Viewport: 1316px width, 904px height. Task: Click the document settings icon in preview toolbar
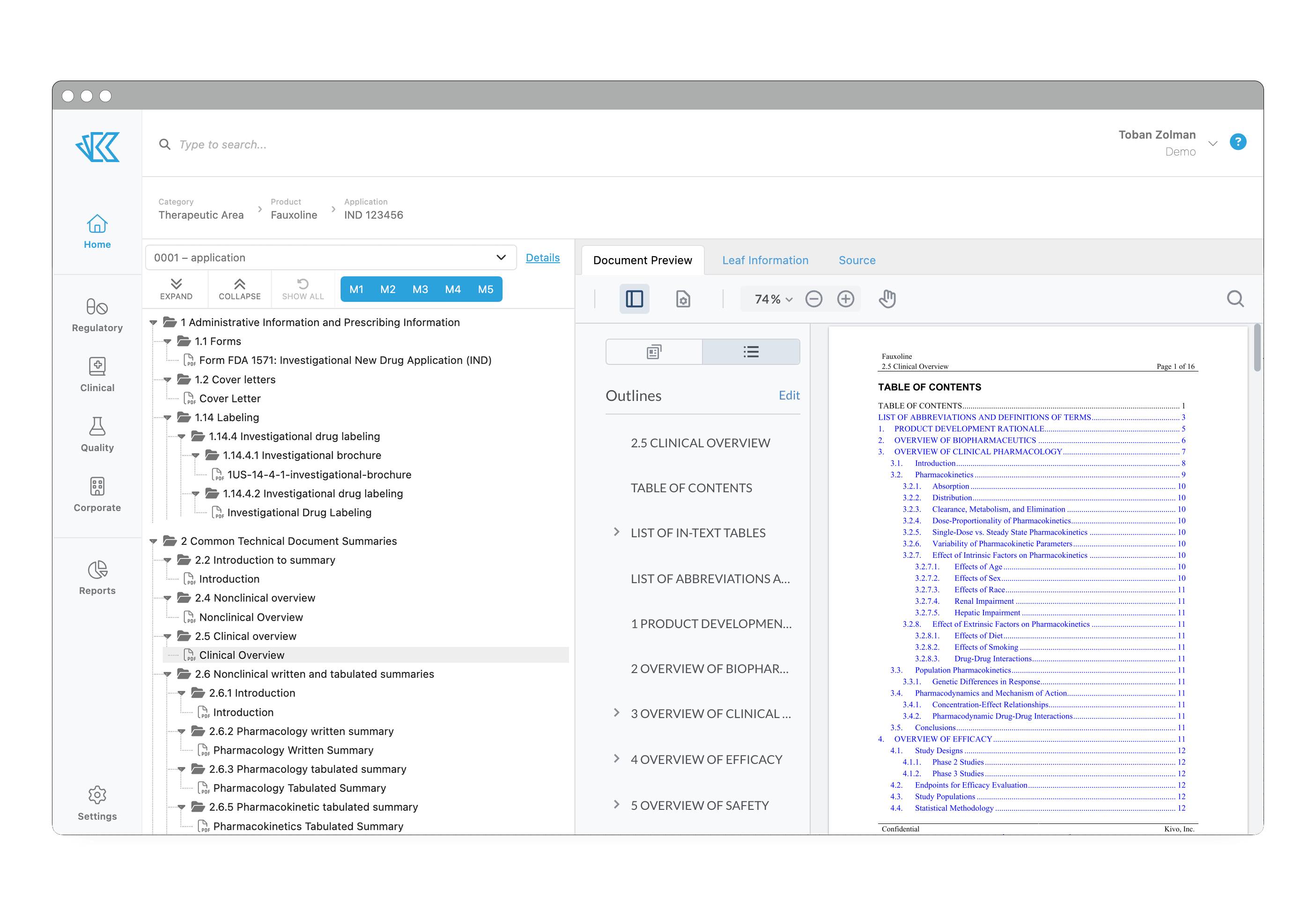click(x=683, y=299)
